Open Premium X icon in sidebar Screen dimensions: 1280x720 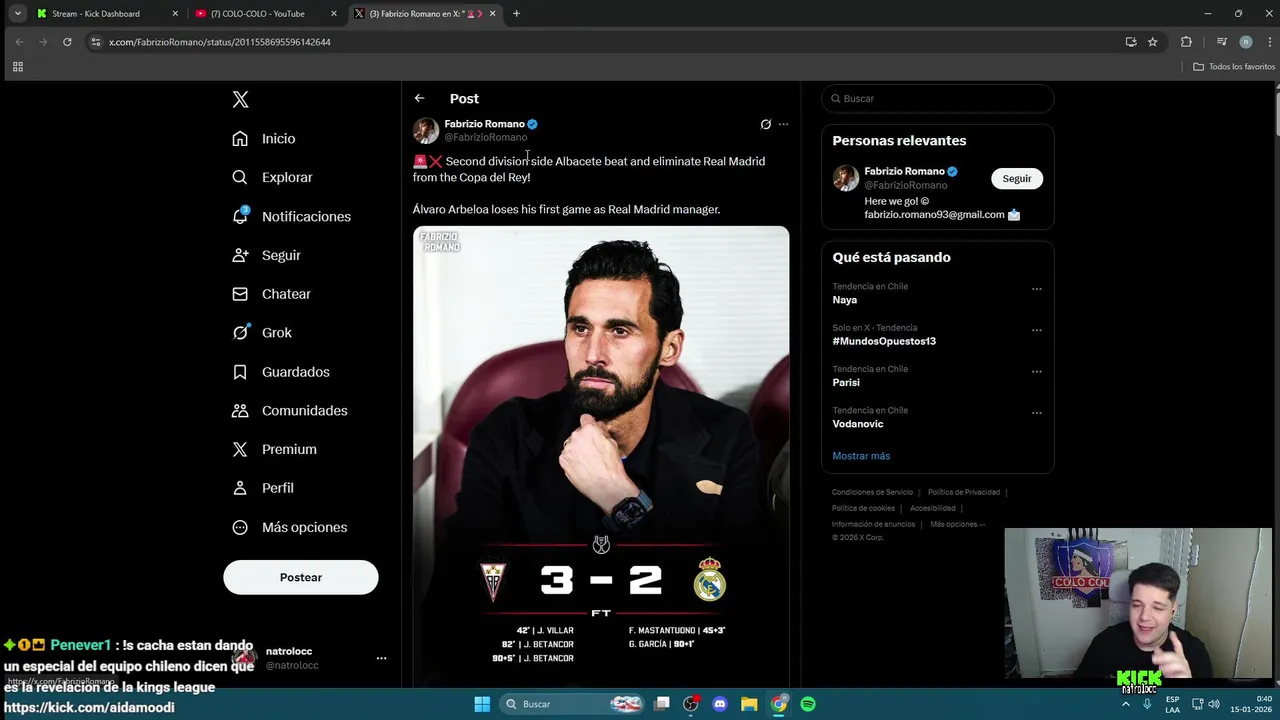pyautogui.click(x=240, y=449)
